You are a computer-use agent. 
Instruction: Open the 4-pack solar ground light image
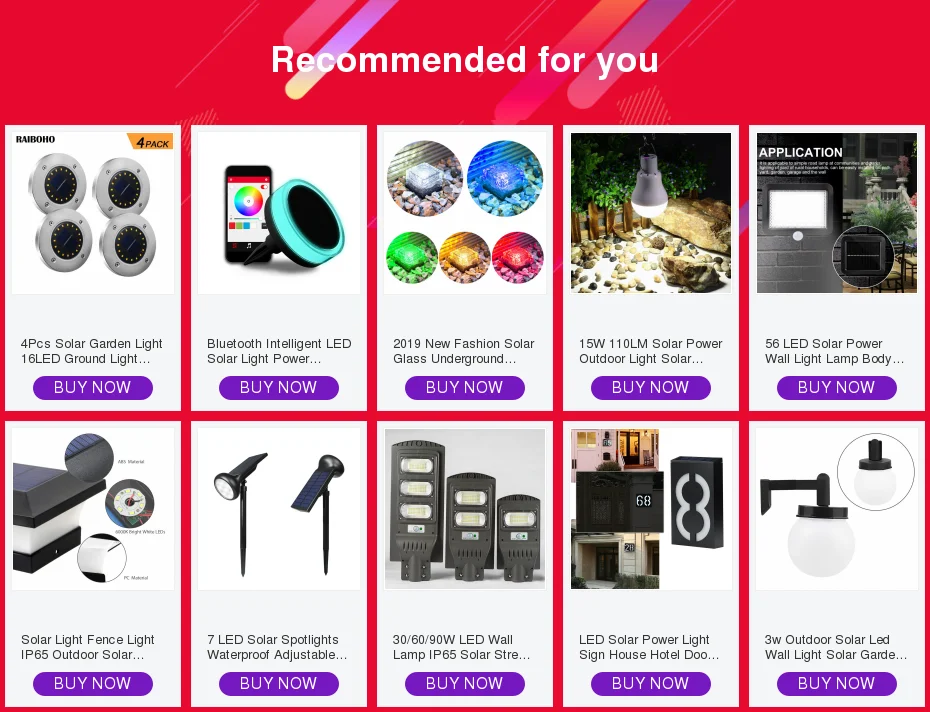coord(93,213)
